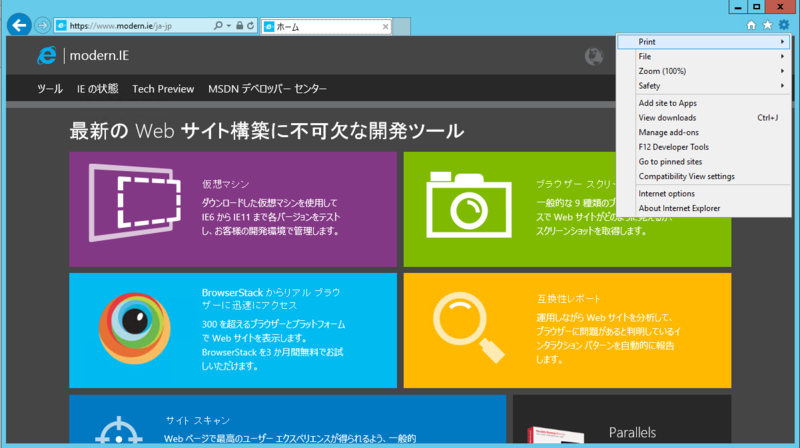Expand the Print submenu

[704, 42]
